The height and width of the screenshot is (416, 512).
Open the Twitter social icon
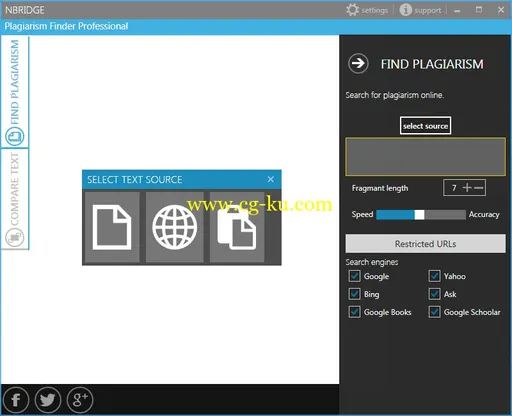tap(48, 400)
